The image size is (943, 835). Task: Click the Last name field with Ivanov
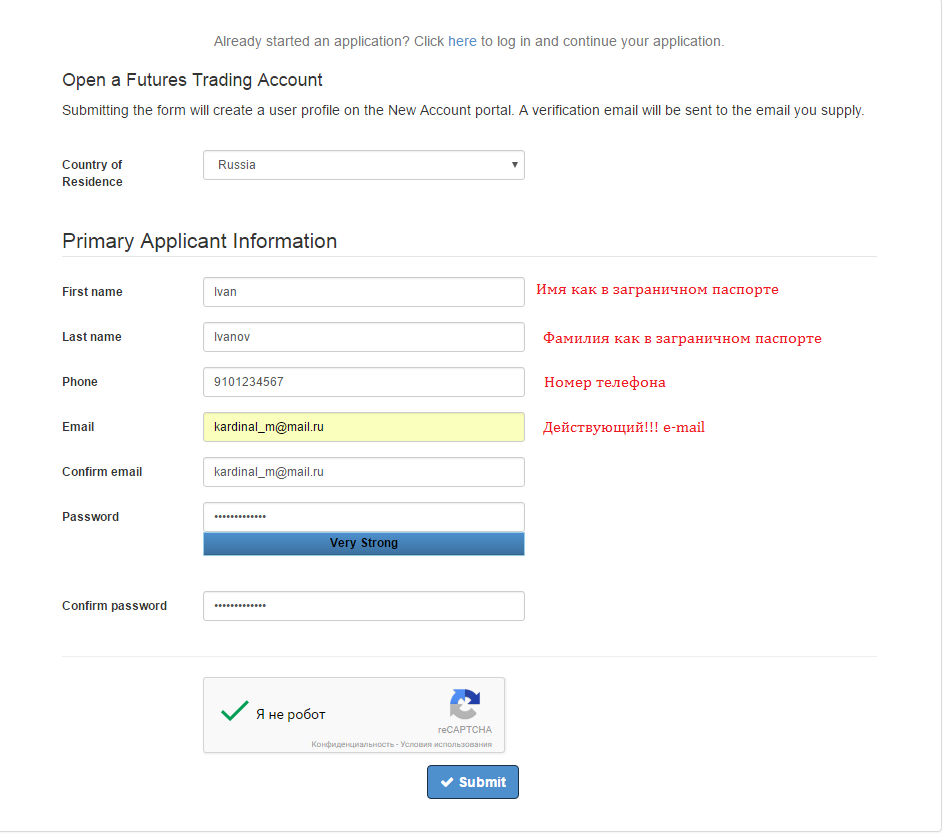click(x=364, y=337)
